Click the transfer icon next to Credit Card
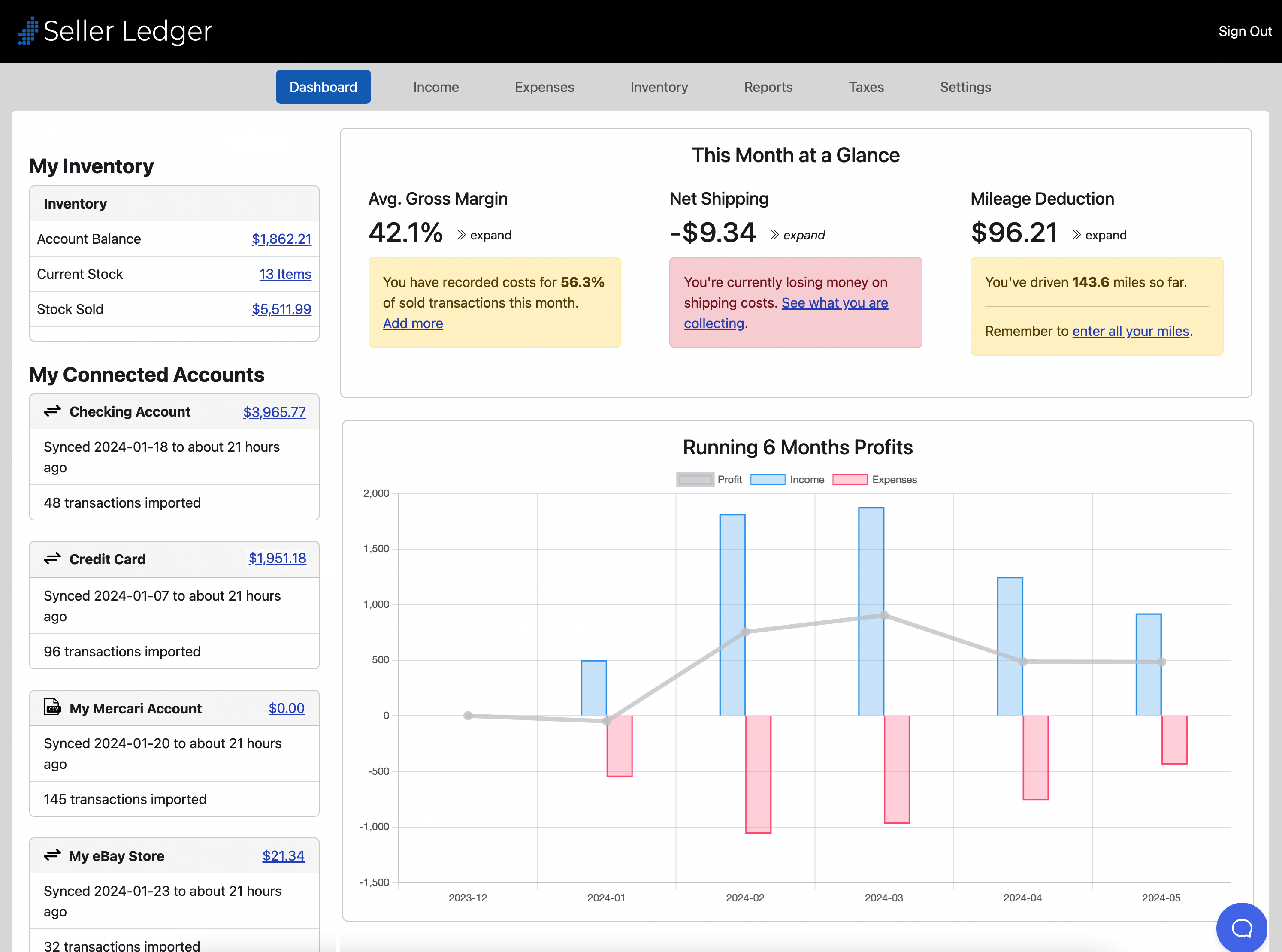 click(x=52, y=559)
